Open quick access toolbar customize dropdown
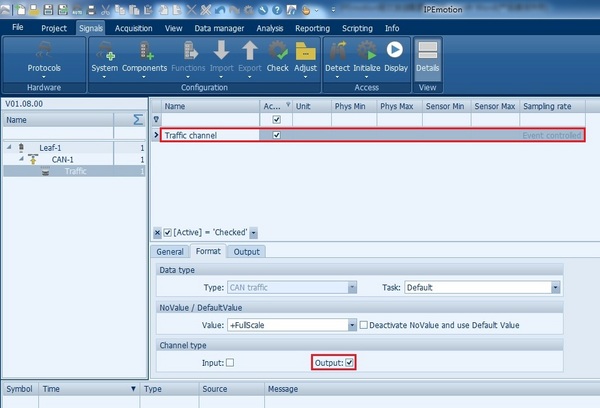Viewport: 600px width, 408px height. [x=333, y=10]
